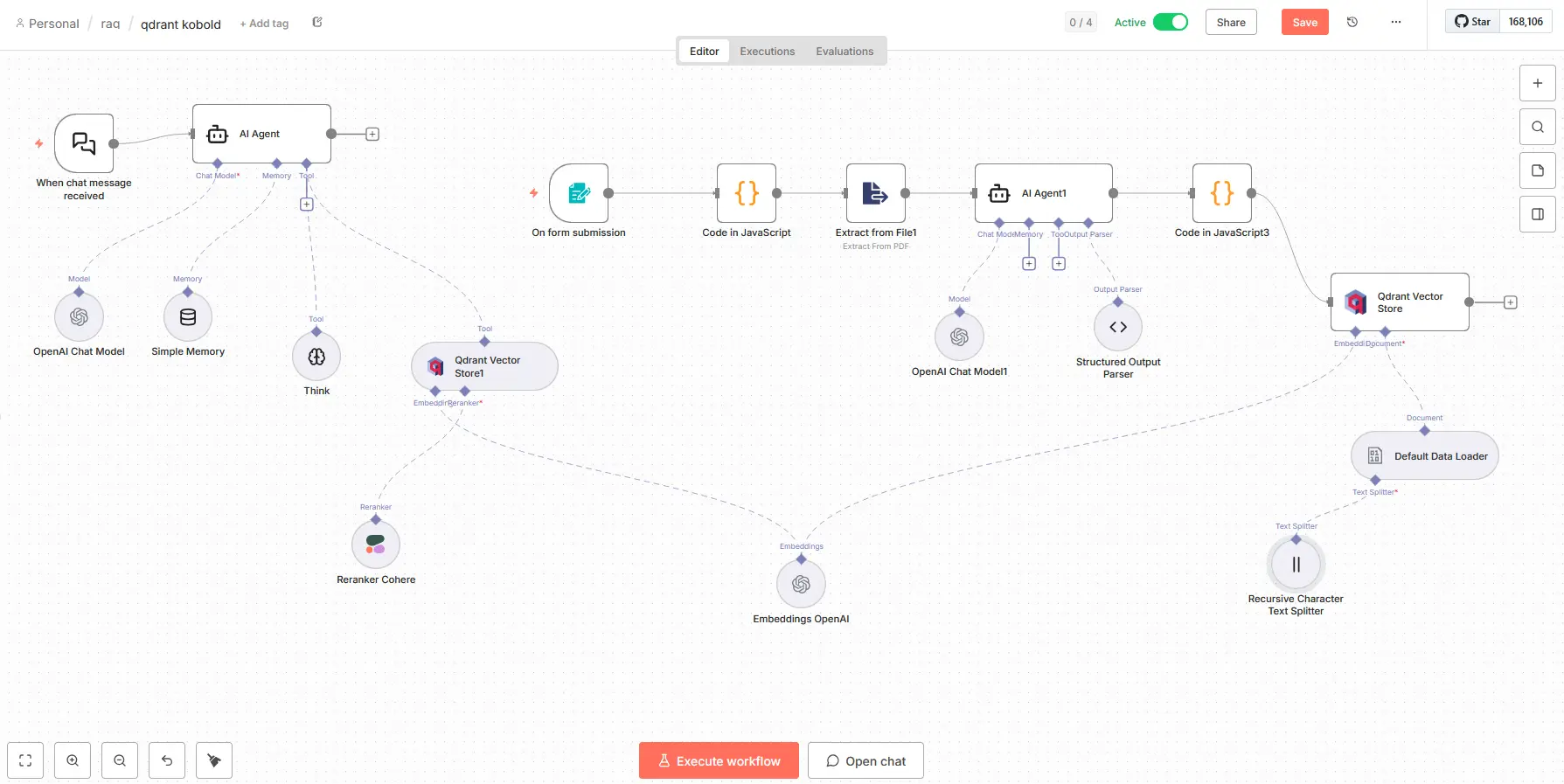Open the three-dot workflow options menu
The image size is (1564, 784).
pyautogui.click(x=1396, y=23)
